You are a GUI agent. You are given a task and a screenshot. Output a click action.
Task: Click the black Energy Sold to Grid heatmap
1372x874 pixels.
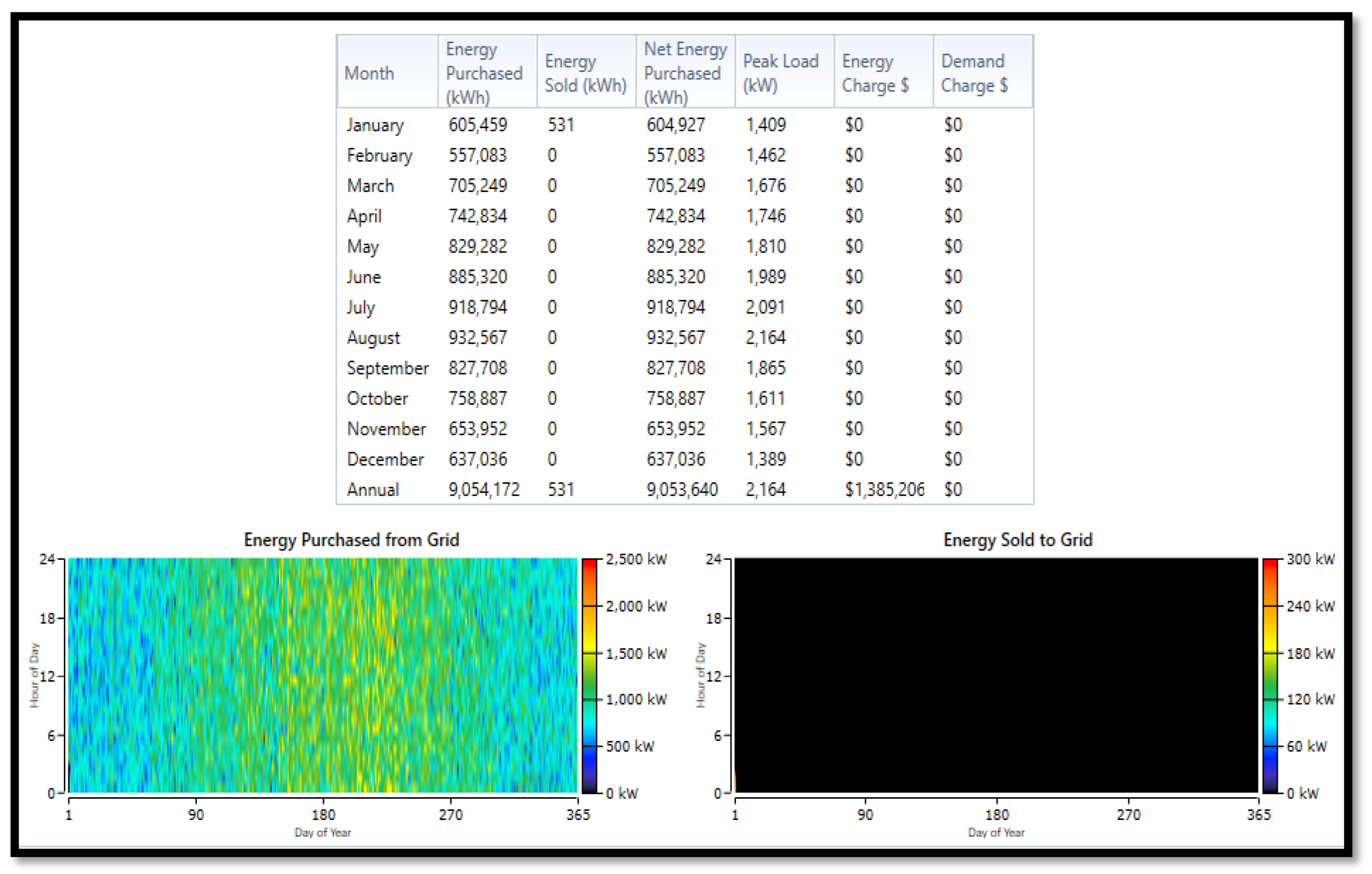point(996,675)
